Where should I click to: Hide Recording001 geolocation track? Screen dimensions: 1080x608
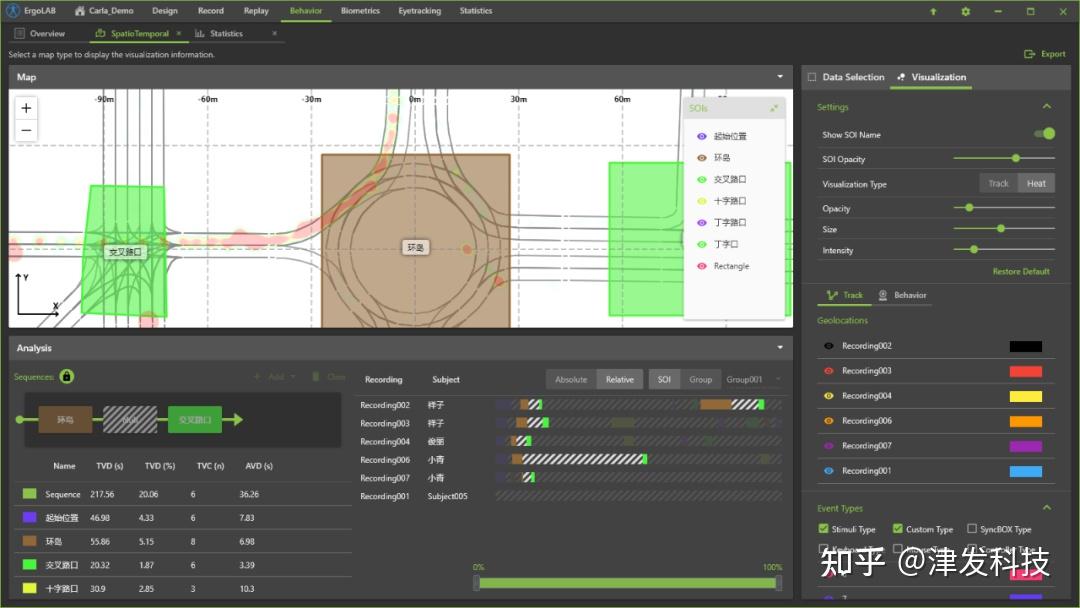(829, 471)
